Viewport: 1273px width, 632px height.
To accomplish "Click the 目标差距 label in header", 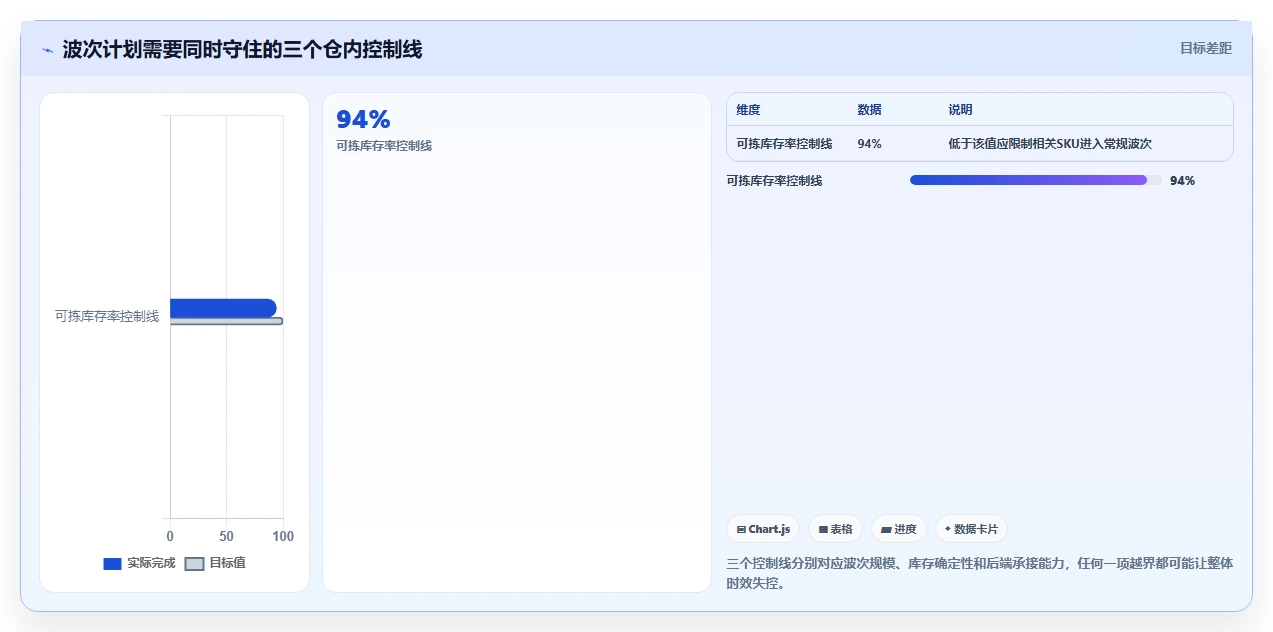I will (1205, 48).
